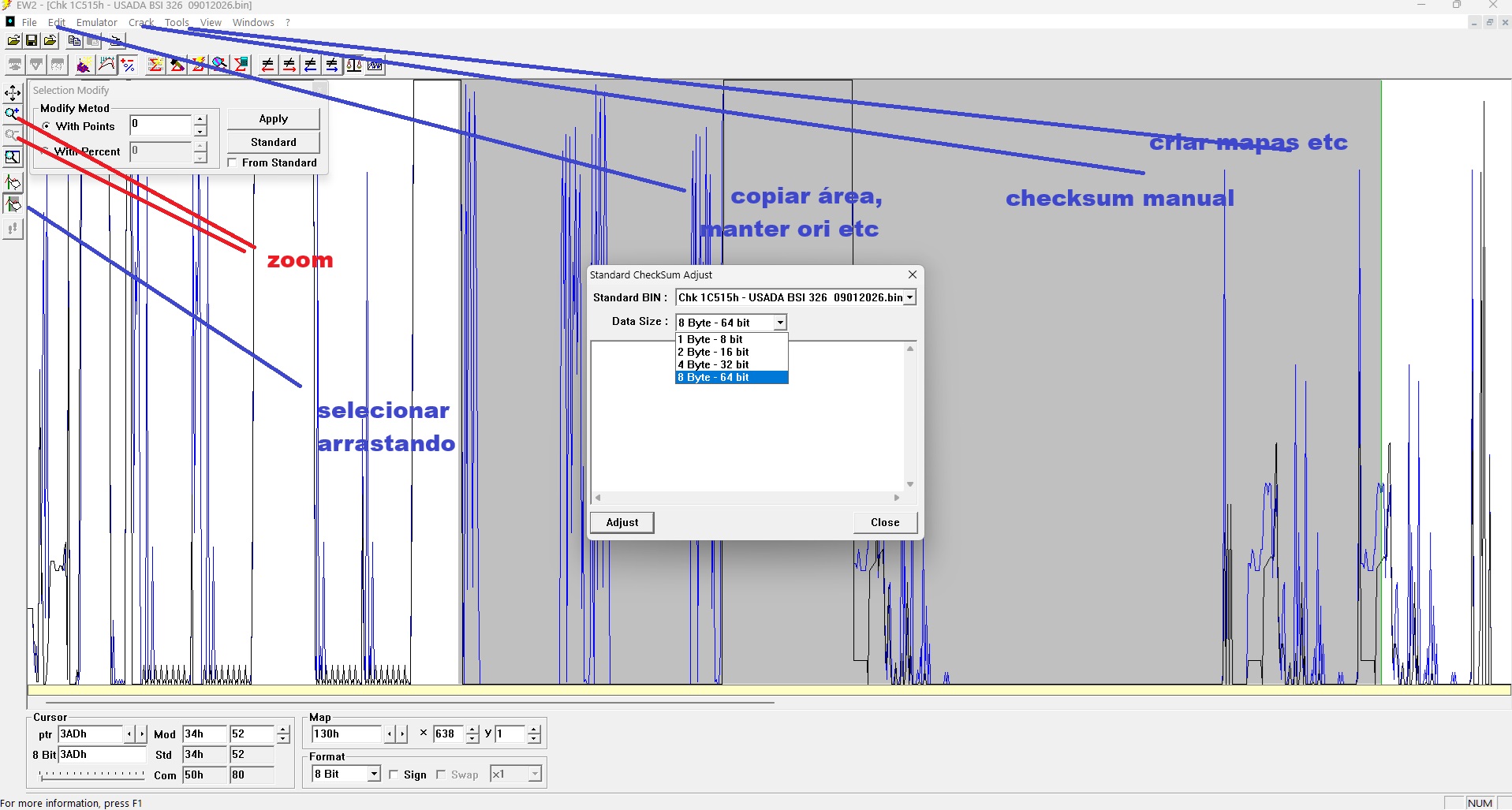Open the Tools menu
Image resolution: width=1512 pixels, height=810 pixels.
click(x=177, y=23)
